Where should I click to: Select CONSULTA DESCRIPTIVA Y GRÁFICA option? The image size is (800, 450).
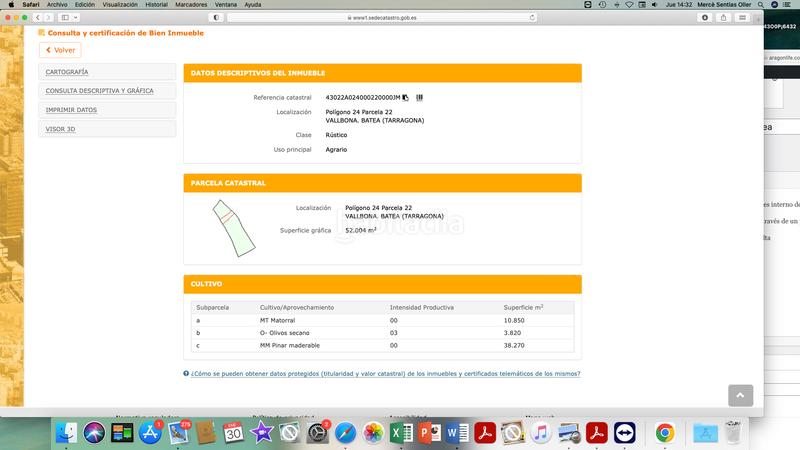(x=99, y=91)
